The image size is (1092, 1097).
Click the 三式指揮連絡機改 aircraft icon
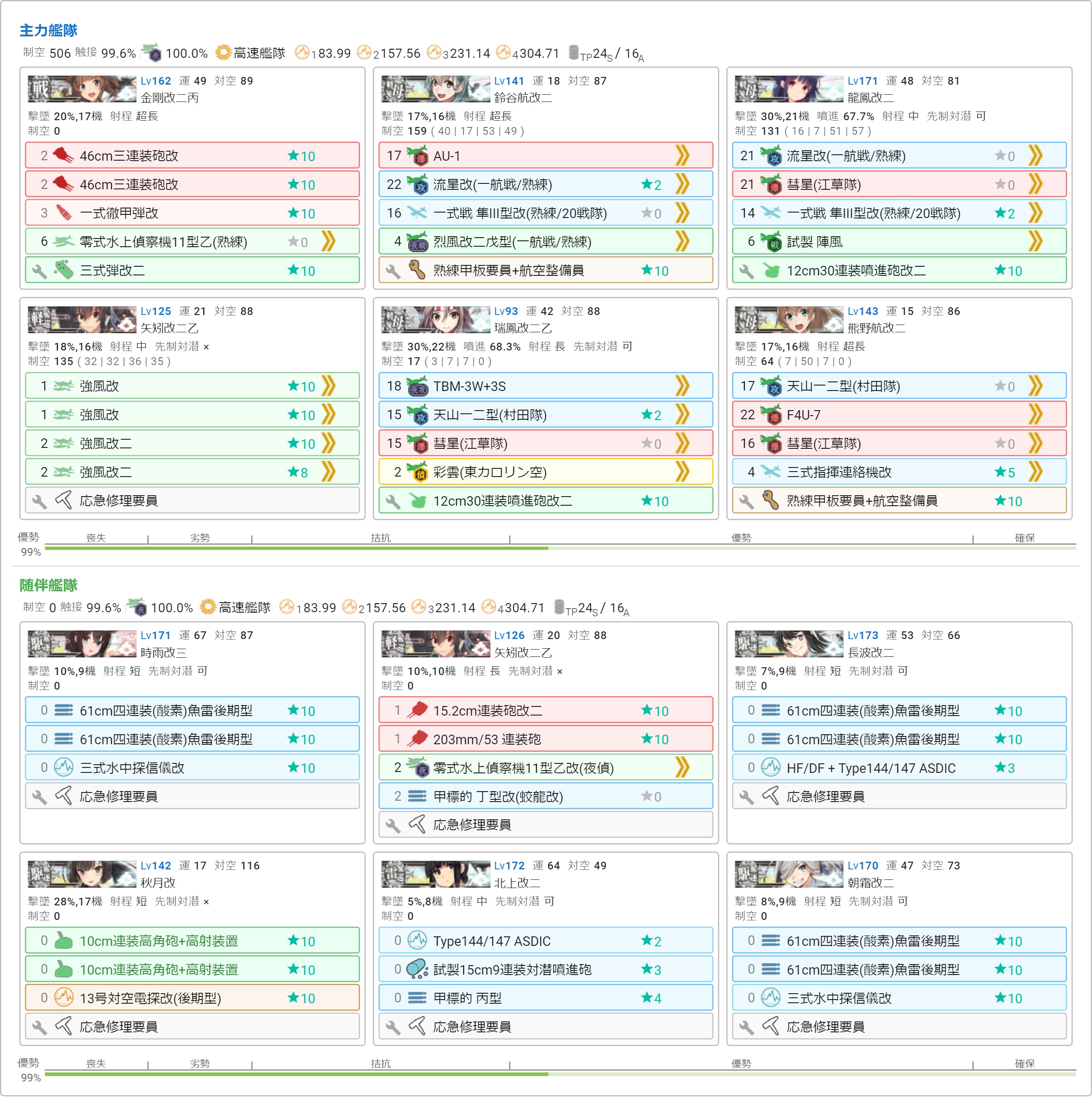pos(771,472)
